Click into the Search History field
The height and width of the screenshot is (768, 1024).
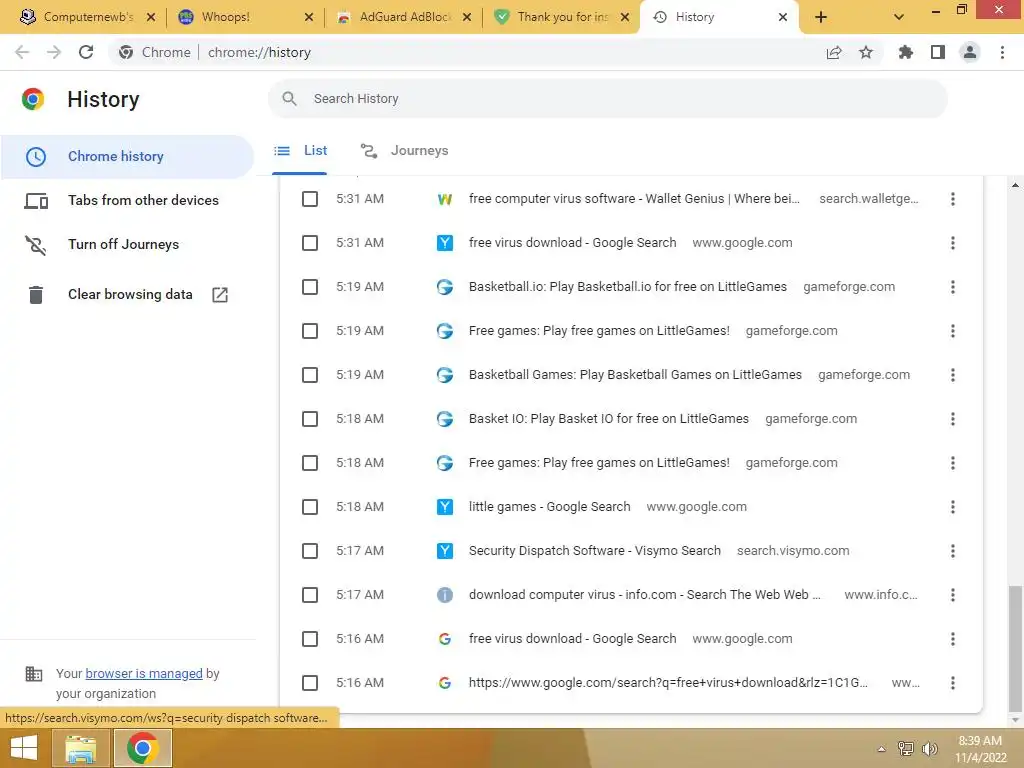tap(607, 99)
